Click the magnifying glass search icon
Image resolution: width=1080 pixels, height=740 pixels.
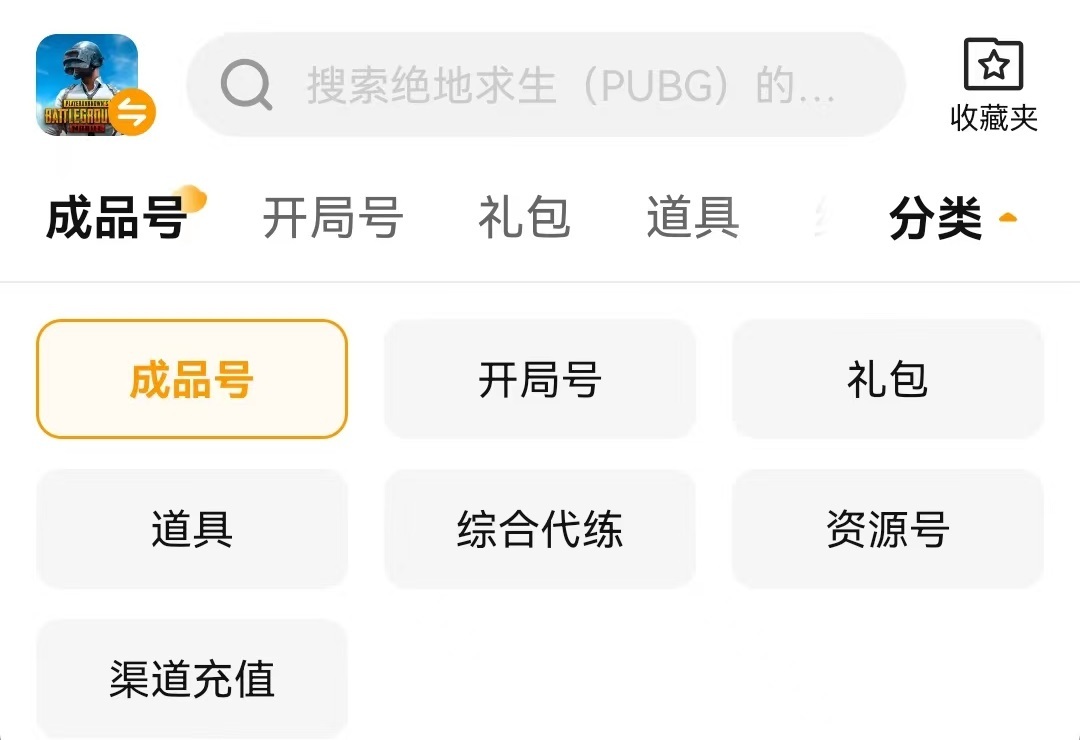[x=246, y=85]
